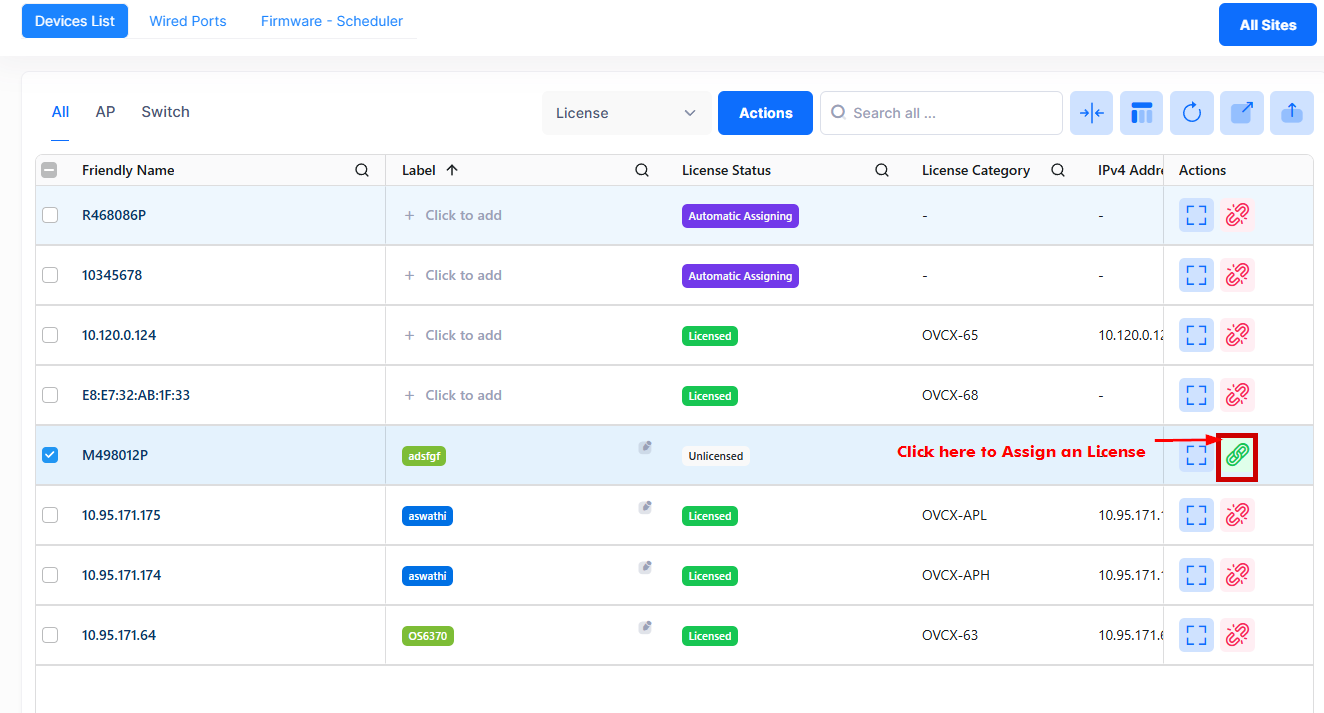Click unassign license icon for 10.120.0.124
Viewport: 1324px width, 713px height.
(1238, 335)
